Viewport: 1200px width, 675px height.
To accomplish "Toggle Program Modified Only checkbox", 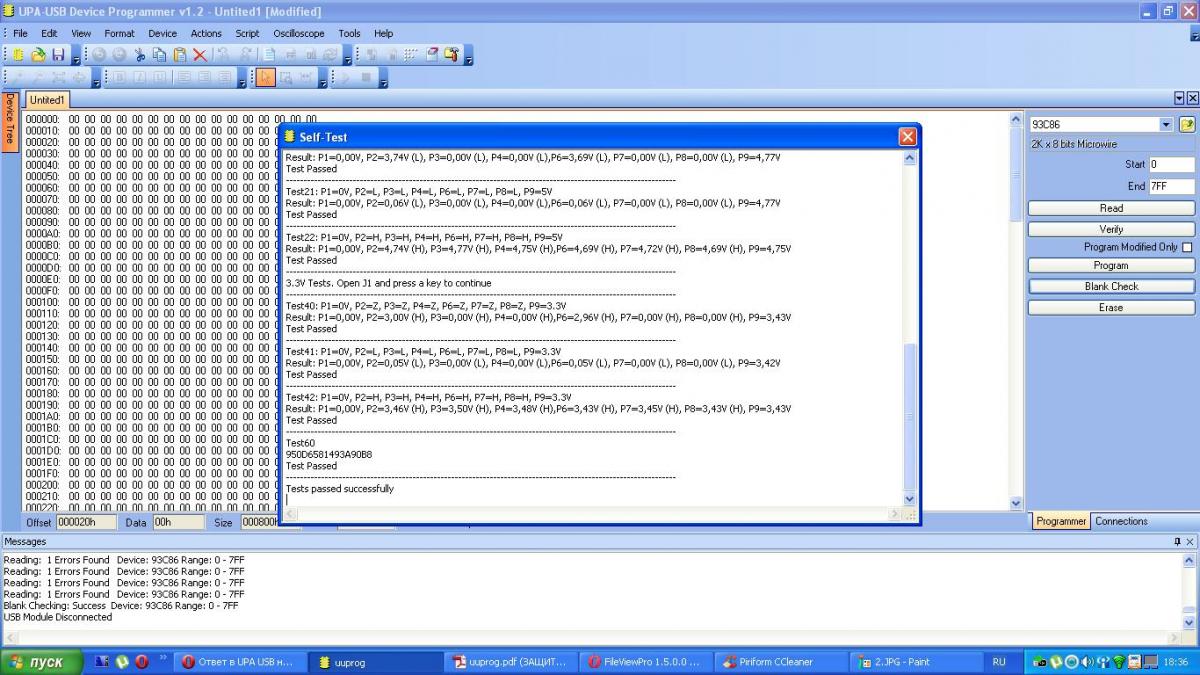I will [1187, 247].
